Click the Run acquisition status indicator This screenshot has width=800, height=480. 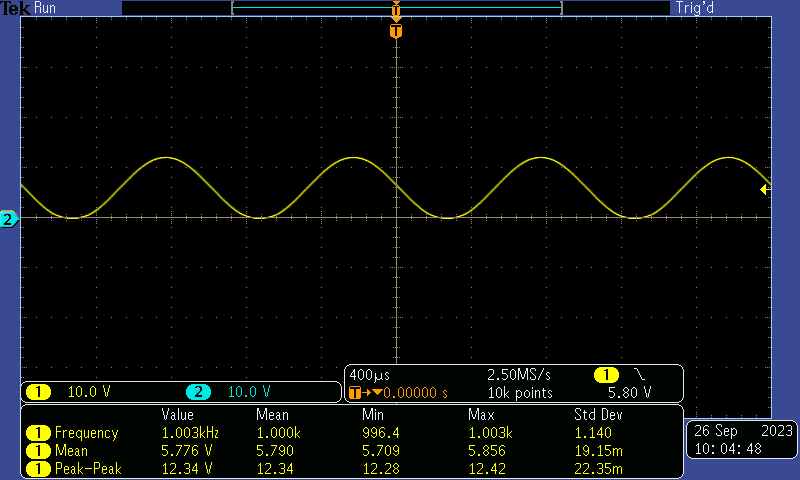pyautogui.click(x=46, y=8)
